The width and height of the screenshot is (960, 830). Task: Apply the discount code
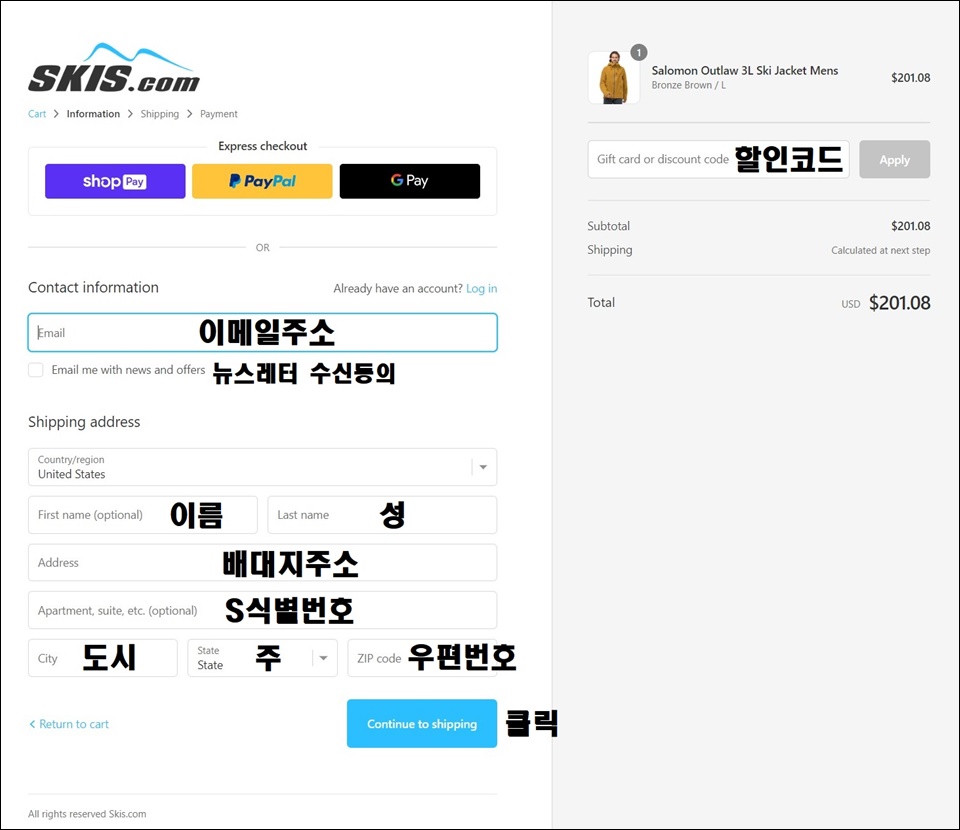click(894, 159)
